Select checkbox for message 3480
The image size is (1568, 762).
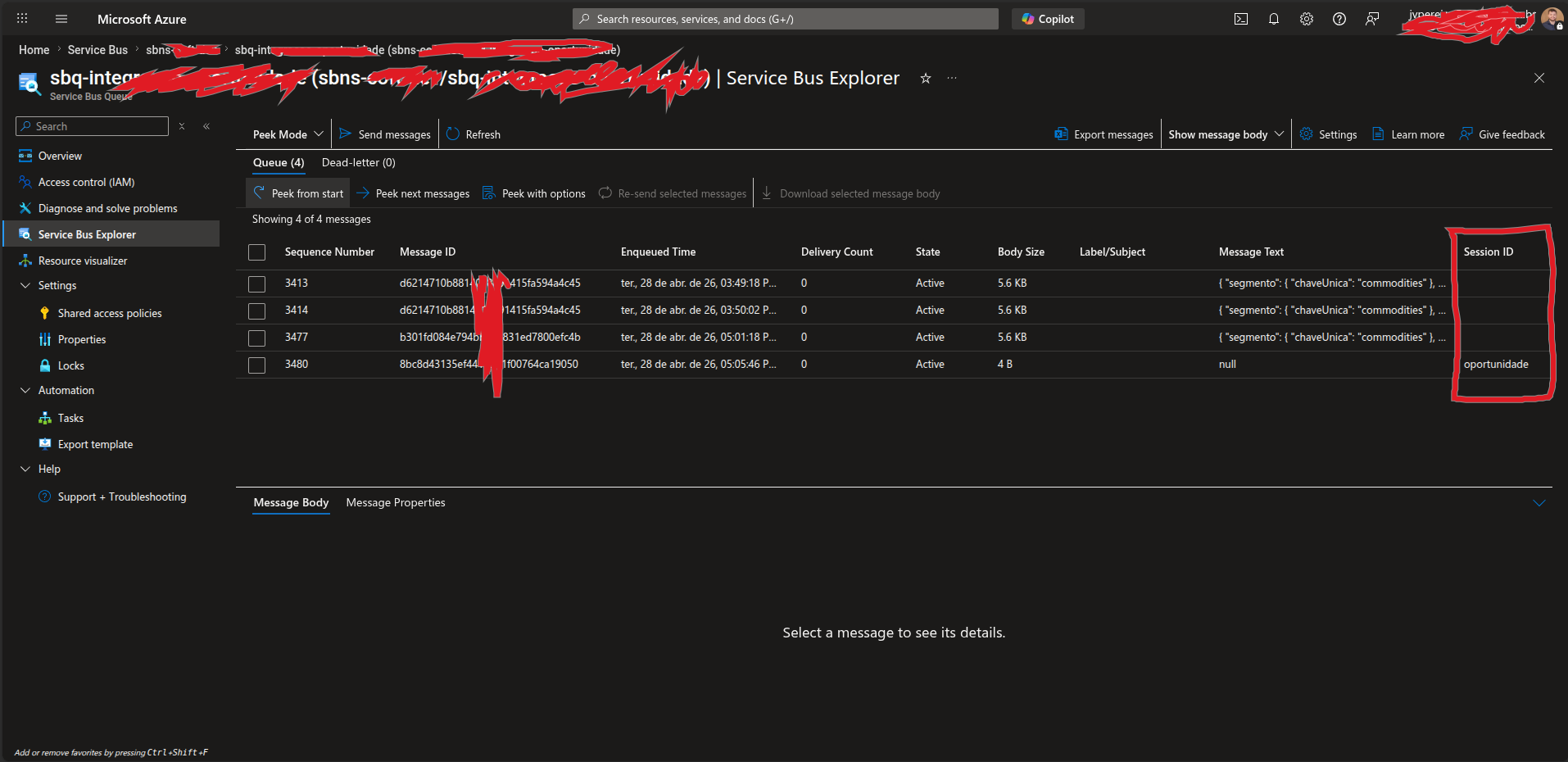tap(257, 365)
